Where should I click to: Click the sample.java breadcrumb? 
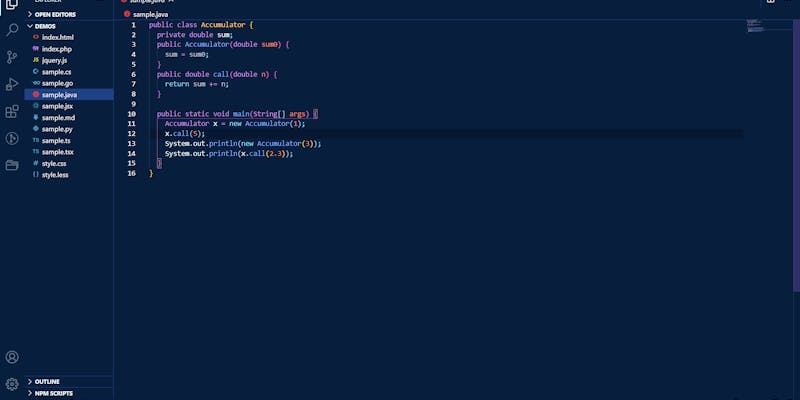coord(150,14)
